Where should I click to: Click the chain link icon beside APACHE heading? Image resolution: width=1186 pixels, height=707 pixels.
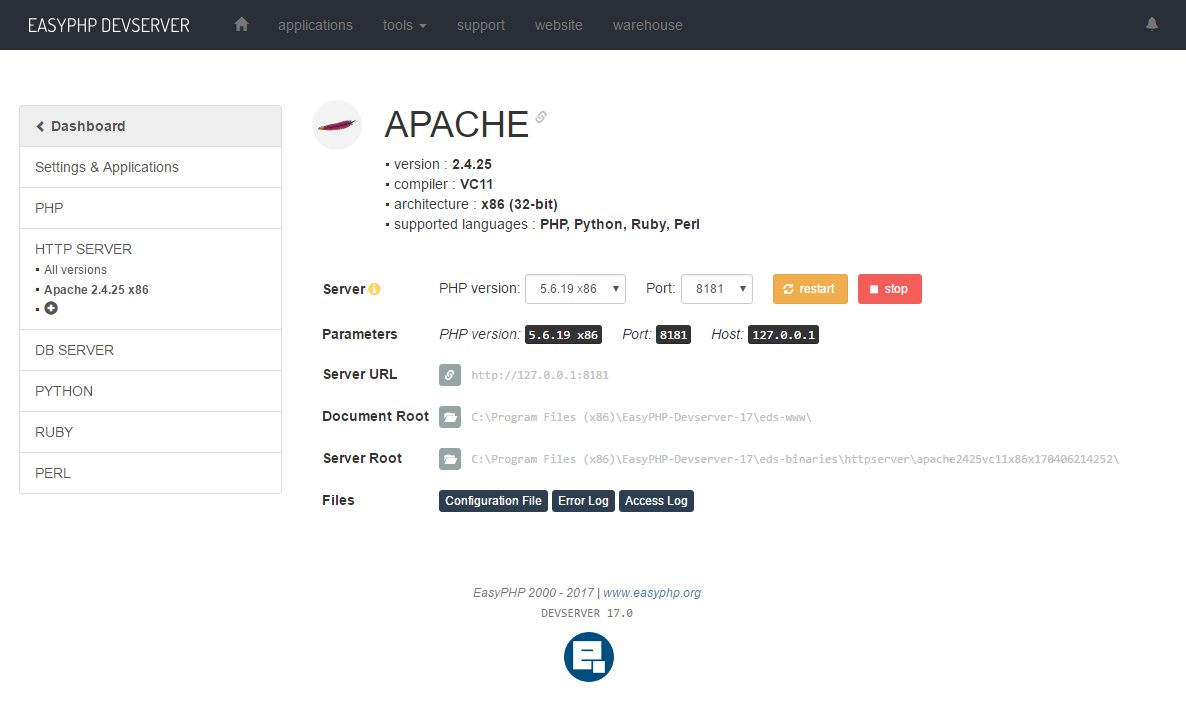coord(541,117)
